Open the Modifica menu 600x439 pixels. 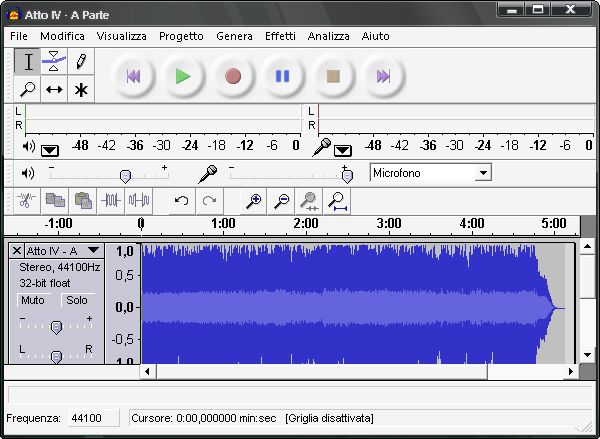click(62, 36)
